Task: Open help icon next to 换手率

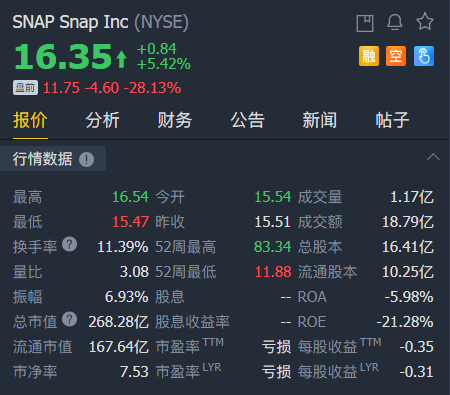Action: tap(70, 244)
